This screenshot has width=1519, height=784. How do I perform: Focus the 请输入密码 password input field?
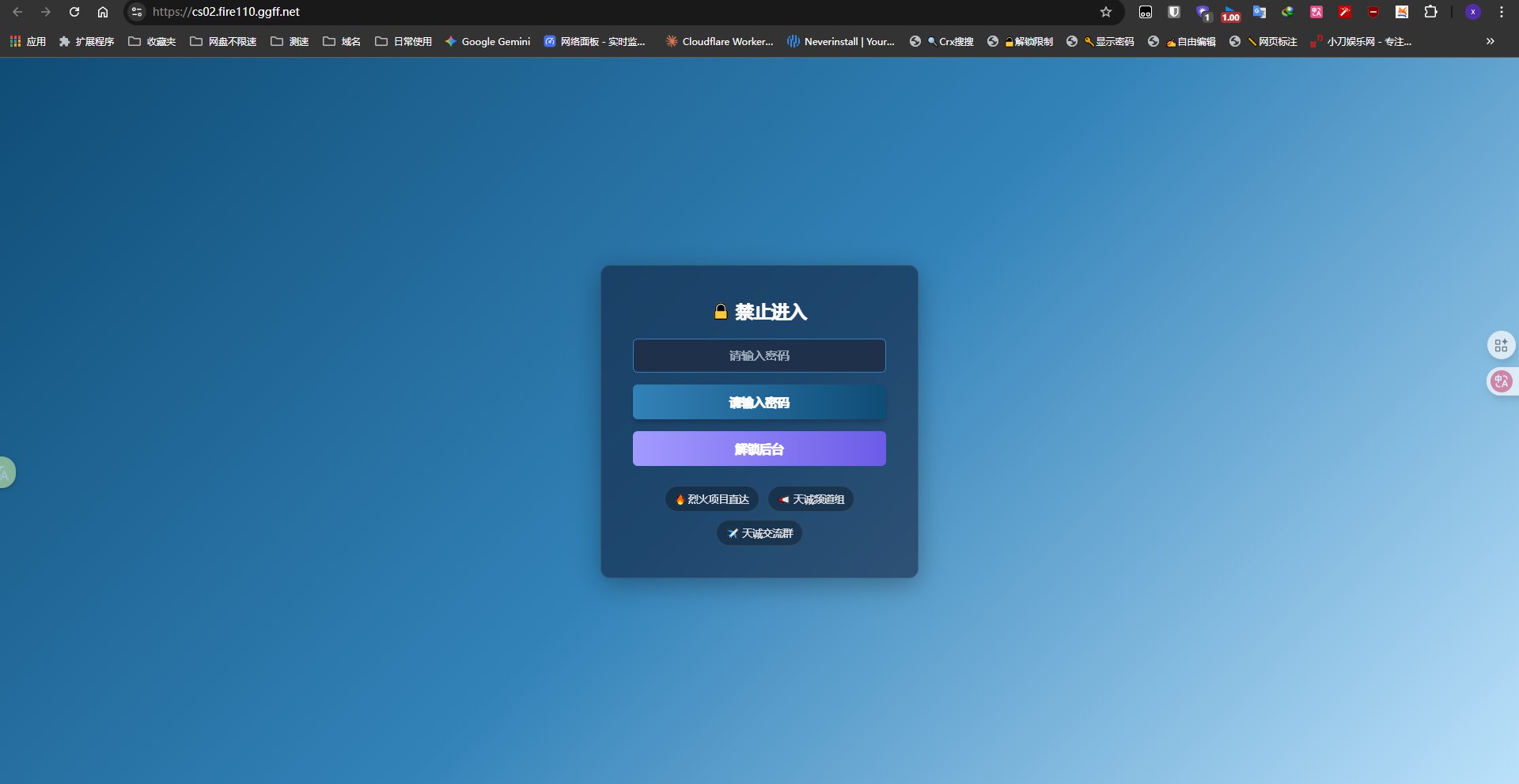759,355
